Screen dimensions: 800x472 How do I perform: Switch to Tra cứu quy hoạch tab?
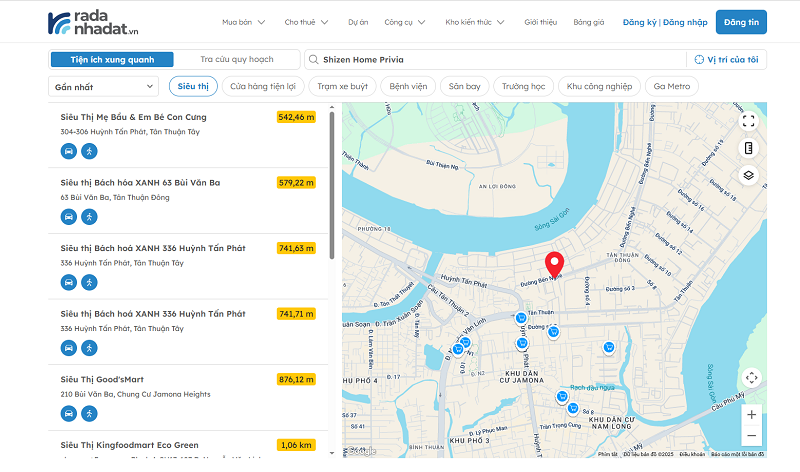(x=237, y=59)
